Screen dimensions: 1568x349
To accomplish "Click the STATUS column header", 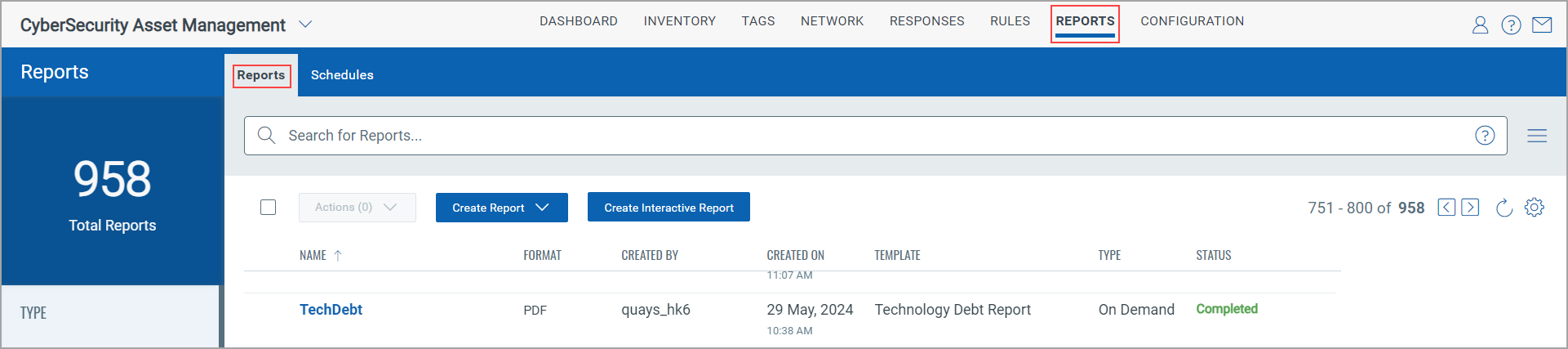I will 1214,256.
